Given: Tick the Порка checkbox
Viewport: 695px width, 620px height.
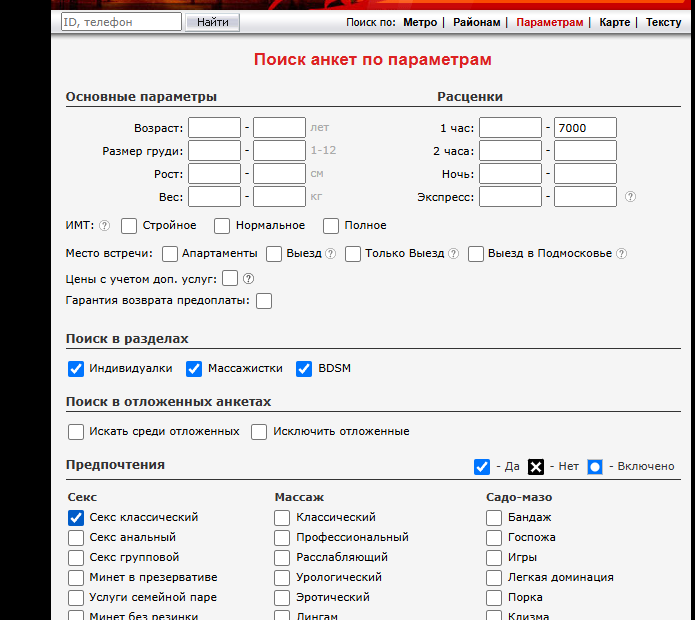Looking at the screenshot, I should click(494, 597).
